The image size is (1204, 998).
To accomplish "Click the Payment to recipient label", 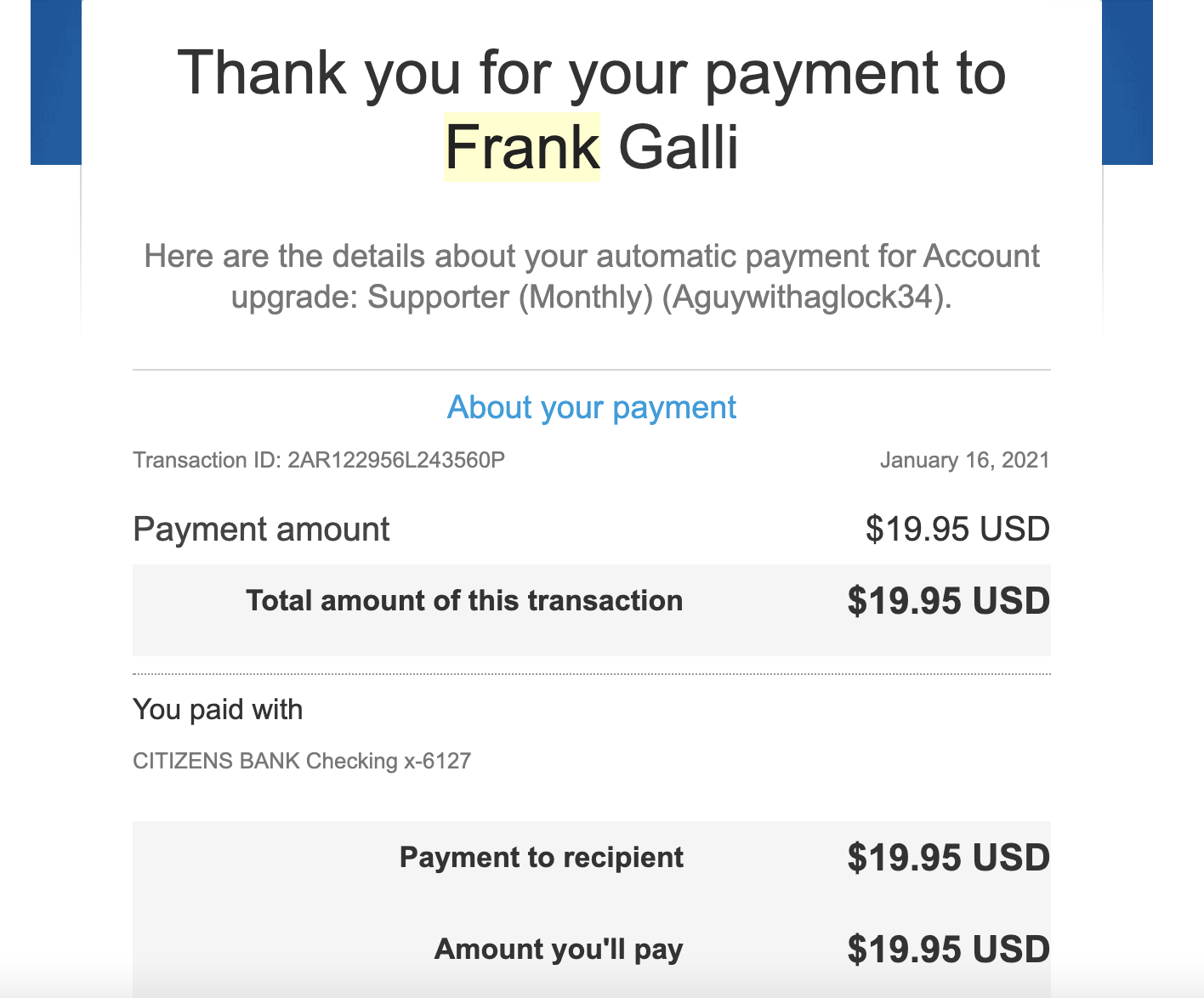I will tap(542, 858).
